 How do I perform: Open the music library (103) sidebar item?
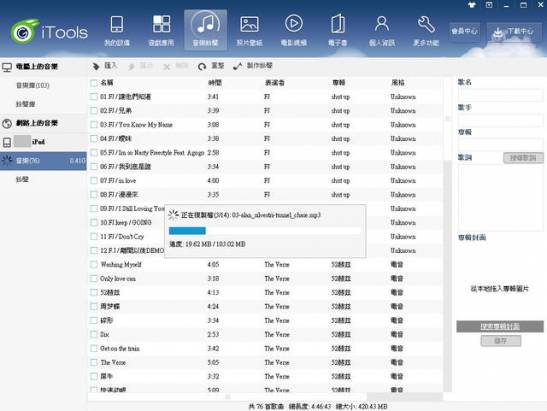33,85
